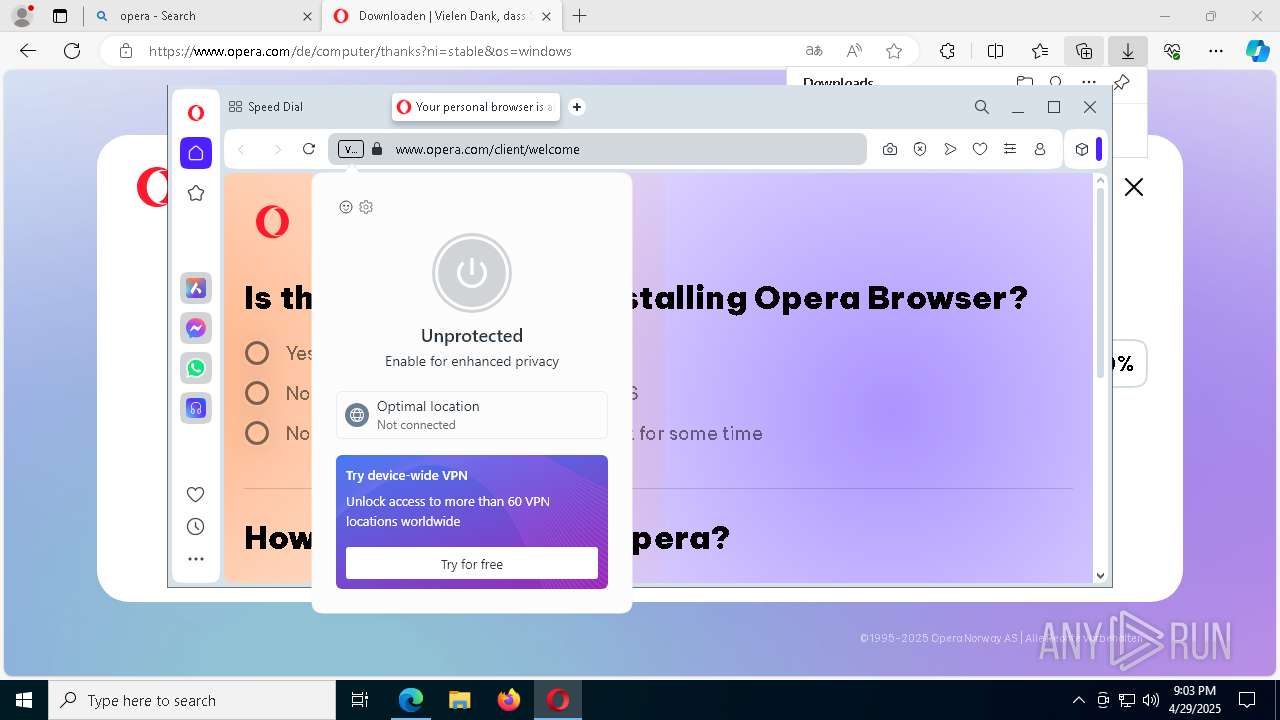Image resolution: width=1280 pixels, height=720 pixels.
Task: Open the volume tray icon
Action: click(x=1151, y=700)
